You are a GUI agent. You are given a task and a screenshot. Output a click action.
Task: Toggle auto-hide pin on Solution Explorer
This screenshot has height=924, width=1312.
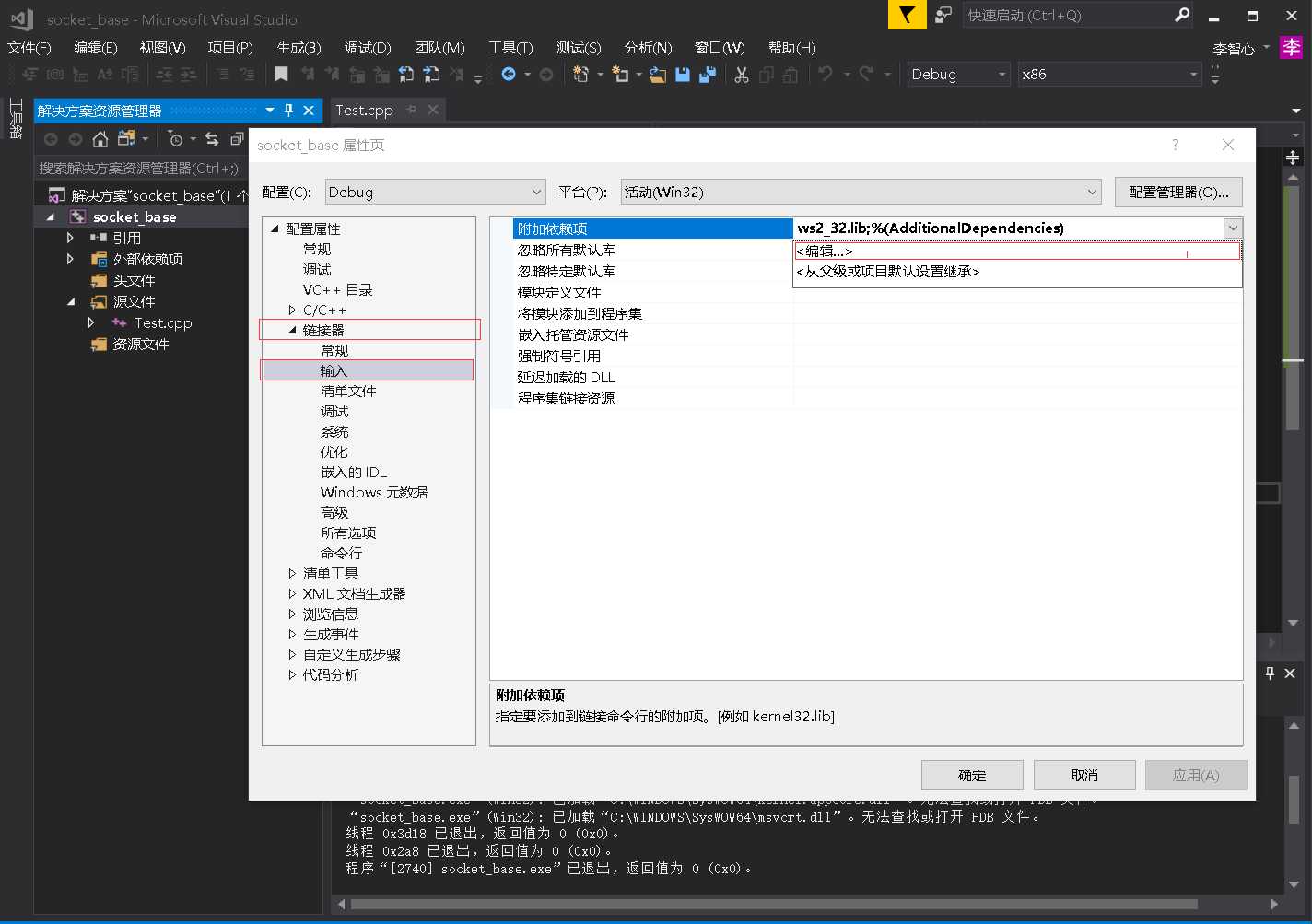coord(288,111)
